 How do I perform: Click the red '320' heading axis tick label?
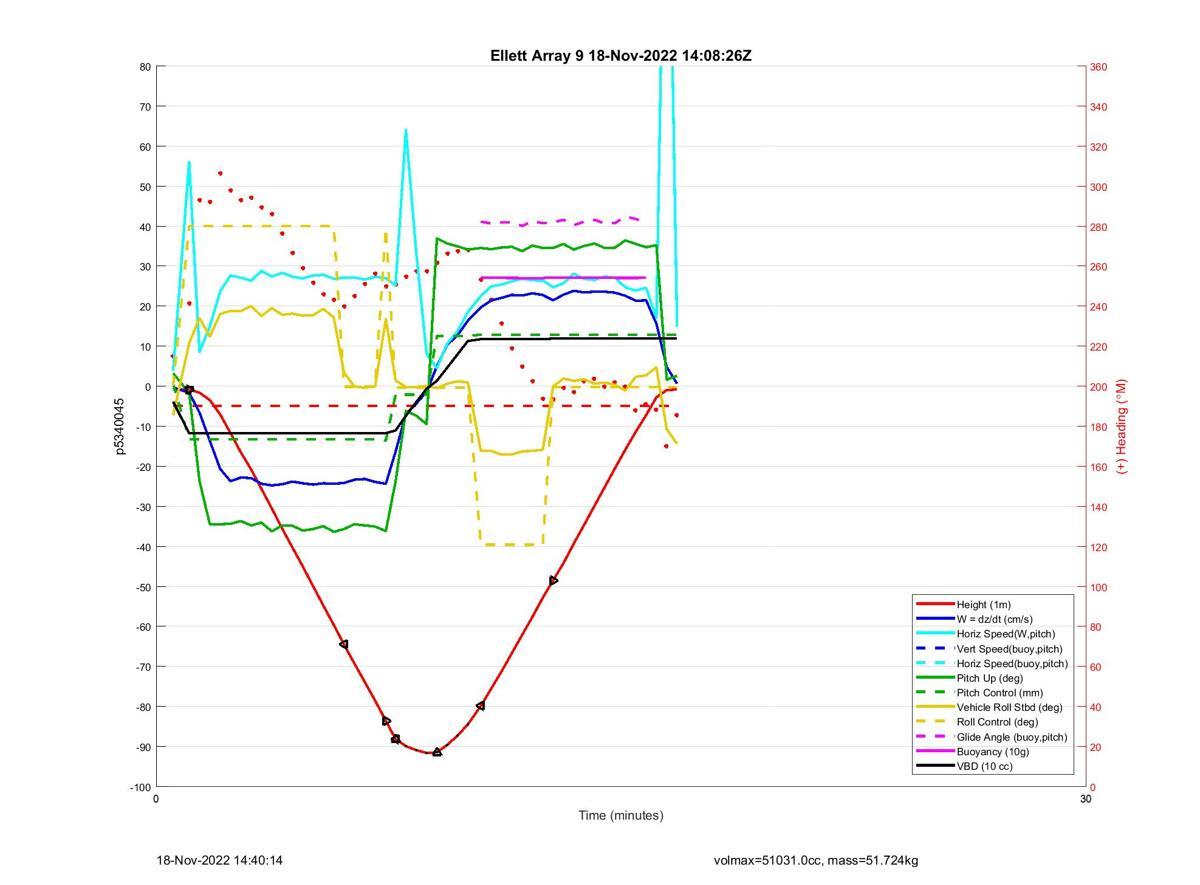1099,147
